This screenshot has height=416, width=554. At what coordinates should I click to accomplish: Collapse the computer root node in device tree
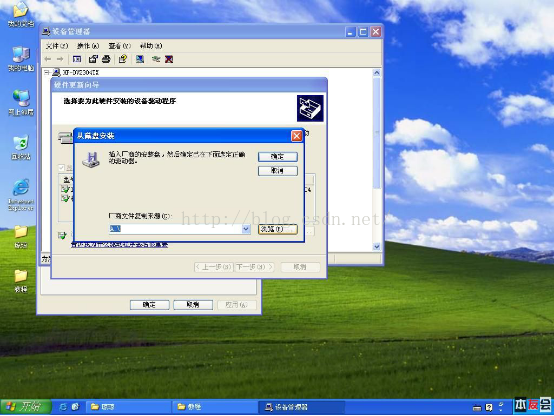(x=47, y=72)
